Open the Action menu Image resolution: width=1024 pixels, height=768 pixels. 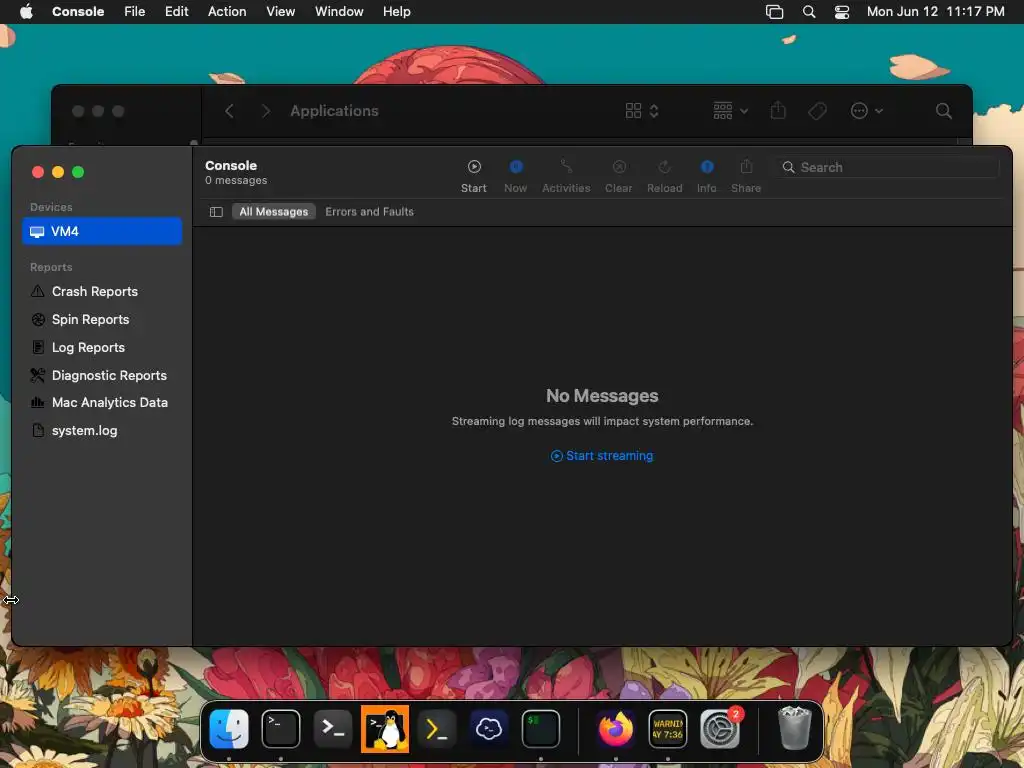coord(227,12)
